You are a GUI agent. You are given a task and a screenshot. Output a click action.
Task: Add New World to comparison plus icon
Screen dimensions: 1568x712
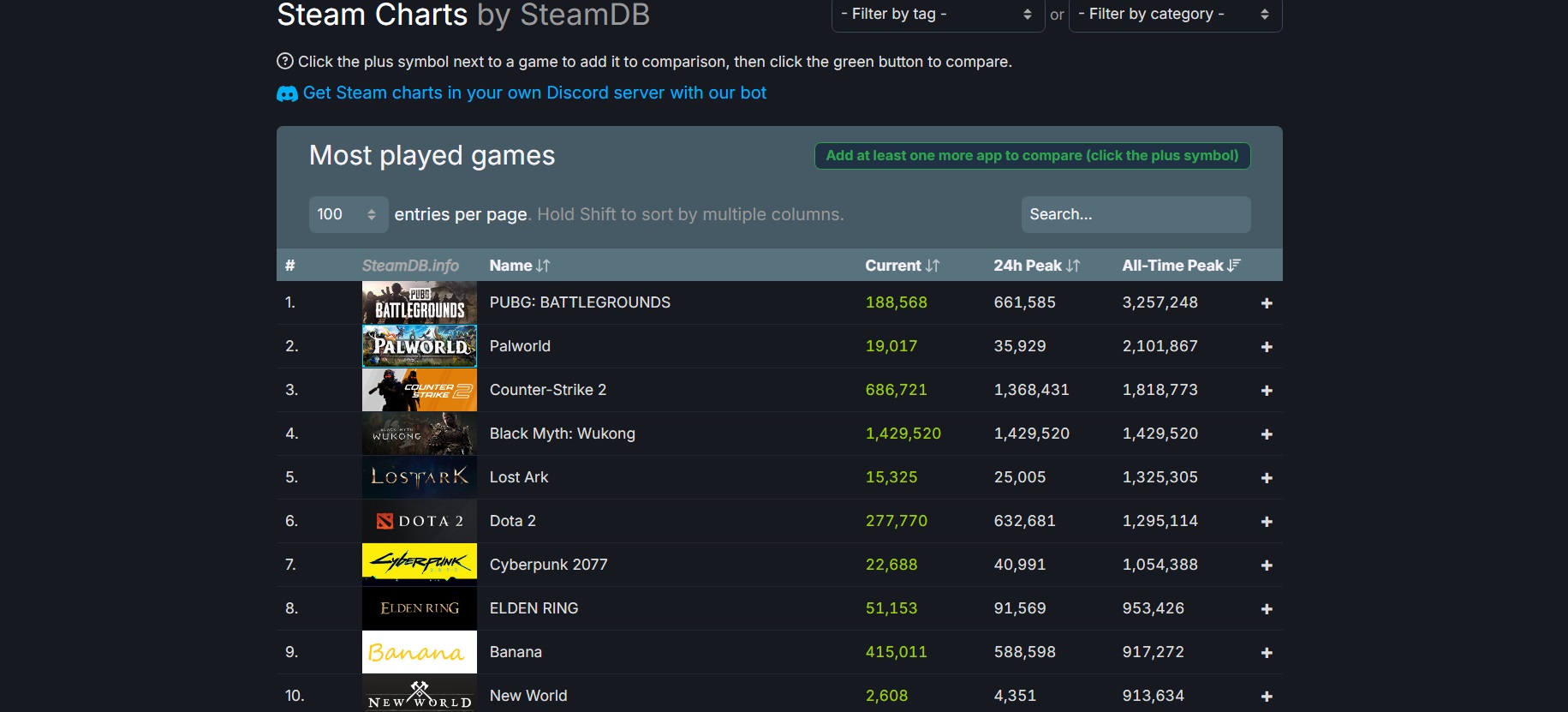(1267, 697)
